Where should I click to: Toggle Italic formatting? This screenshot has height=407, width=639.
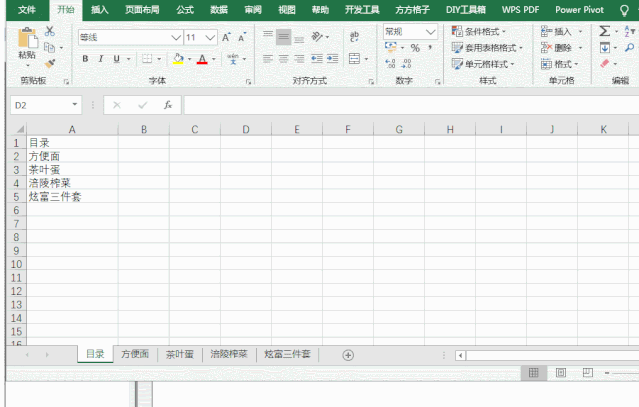(101, 59)
